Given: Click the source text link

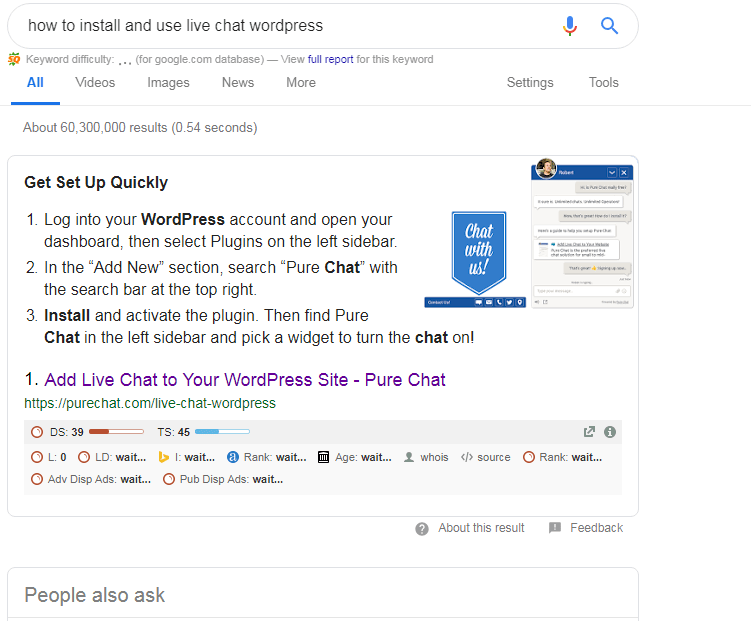Looking at the screenshot, I should 494,457.
